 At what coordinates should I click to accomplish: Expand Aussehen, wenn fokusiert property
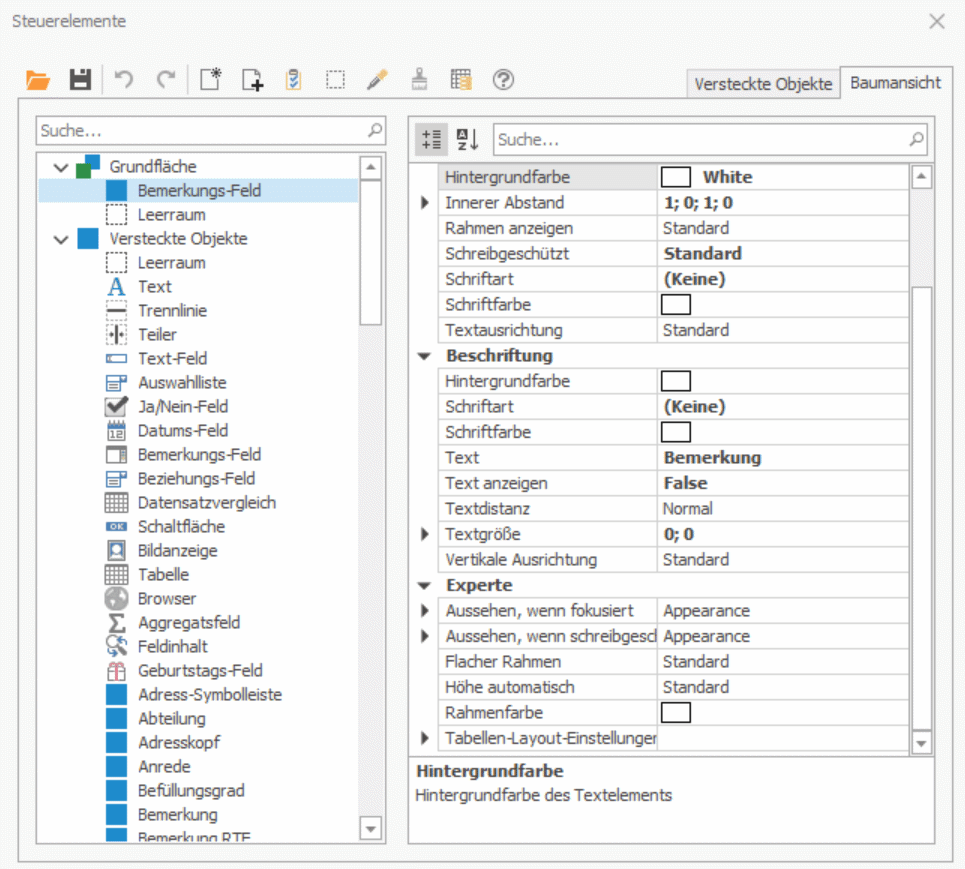[425, 611]
